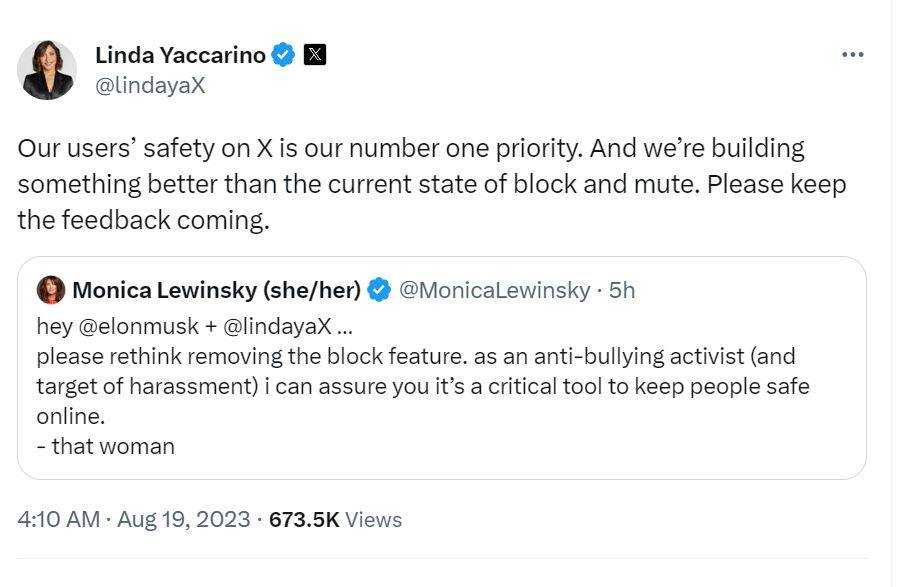This screenshot has height=587, width=906.
Task: Click Monica Lewinsky's small avatar
Action: [51, 290]
